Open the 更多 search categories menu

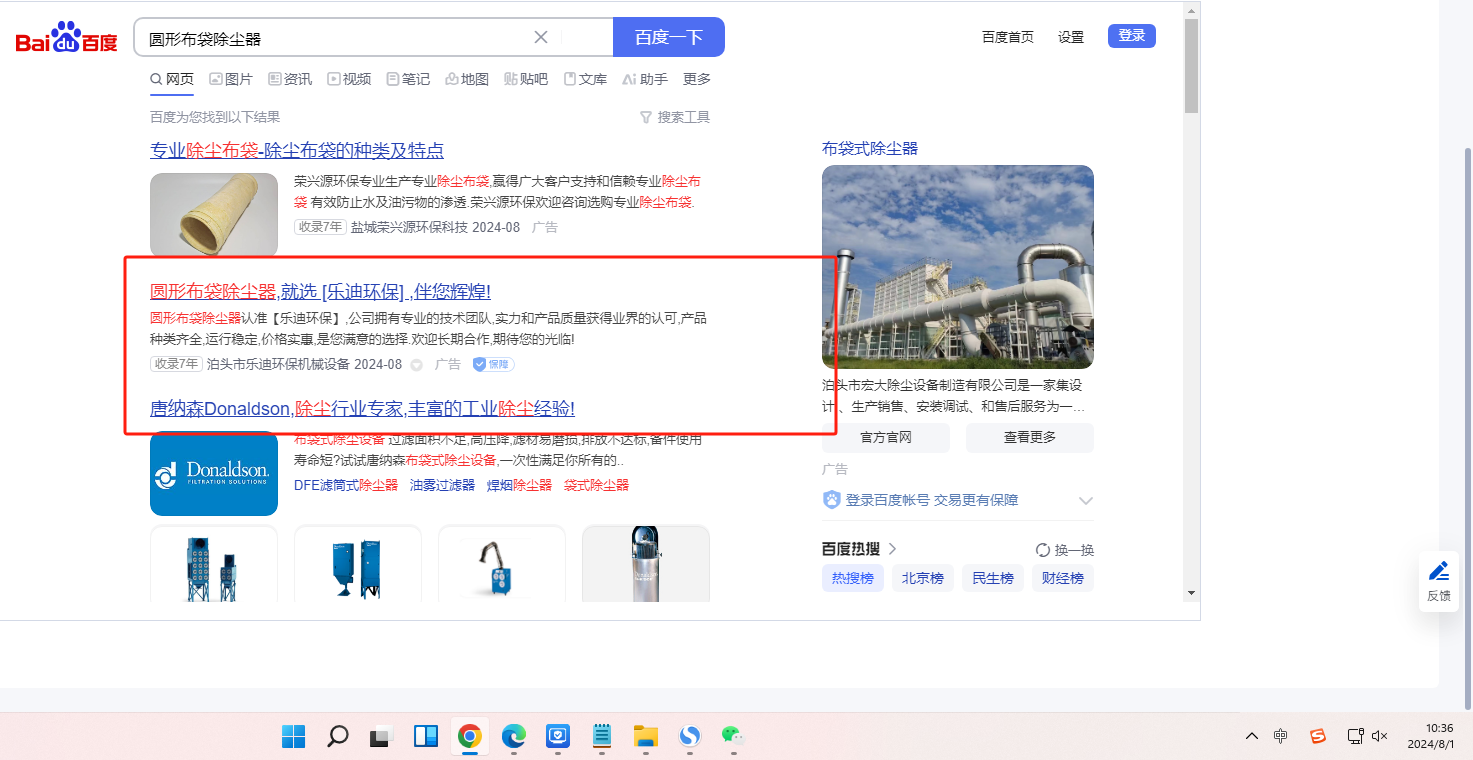click(697, 79)
